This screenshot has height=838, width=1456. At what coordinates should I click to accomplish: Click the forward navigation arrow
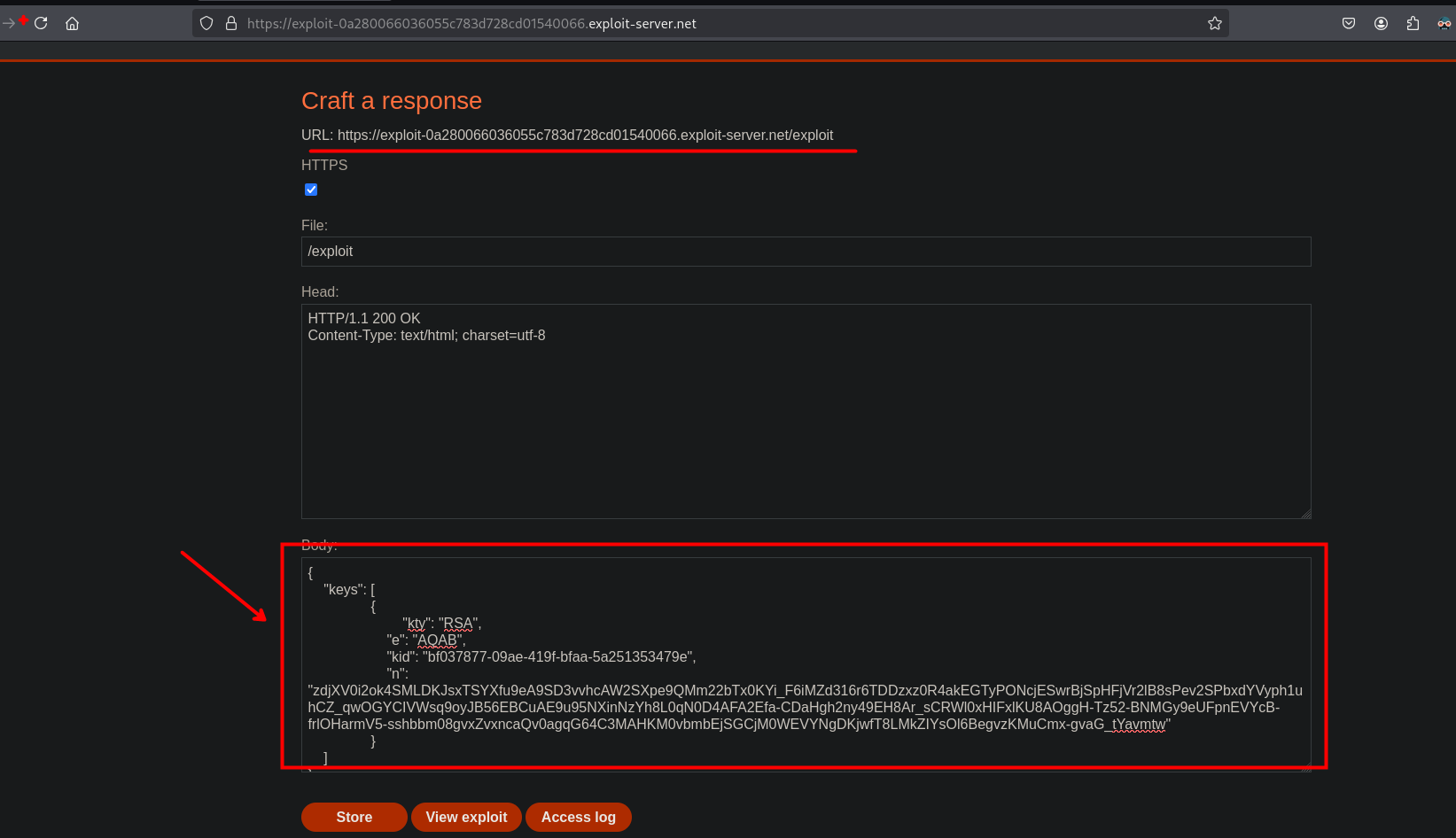point(9,23)
